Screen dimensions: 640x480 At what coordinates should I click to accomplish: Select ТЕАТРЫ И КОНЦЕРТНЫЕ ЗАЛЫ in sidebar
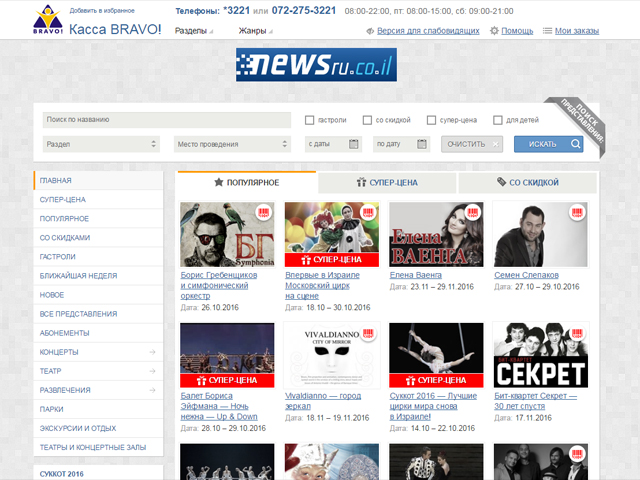point(98,447)
